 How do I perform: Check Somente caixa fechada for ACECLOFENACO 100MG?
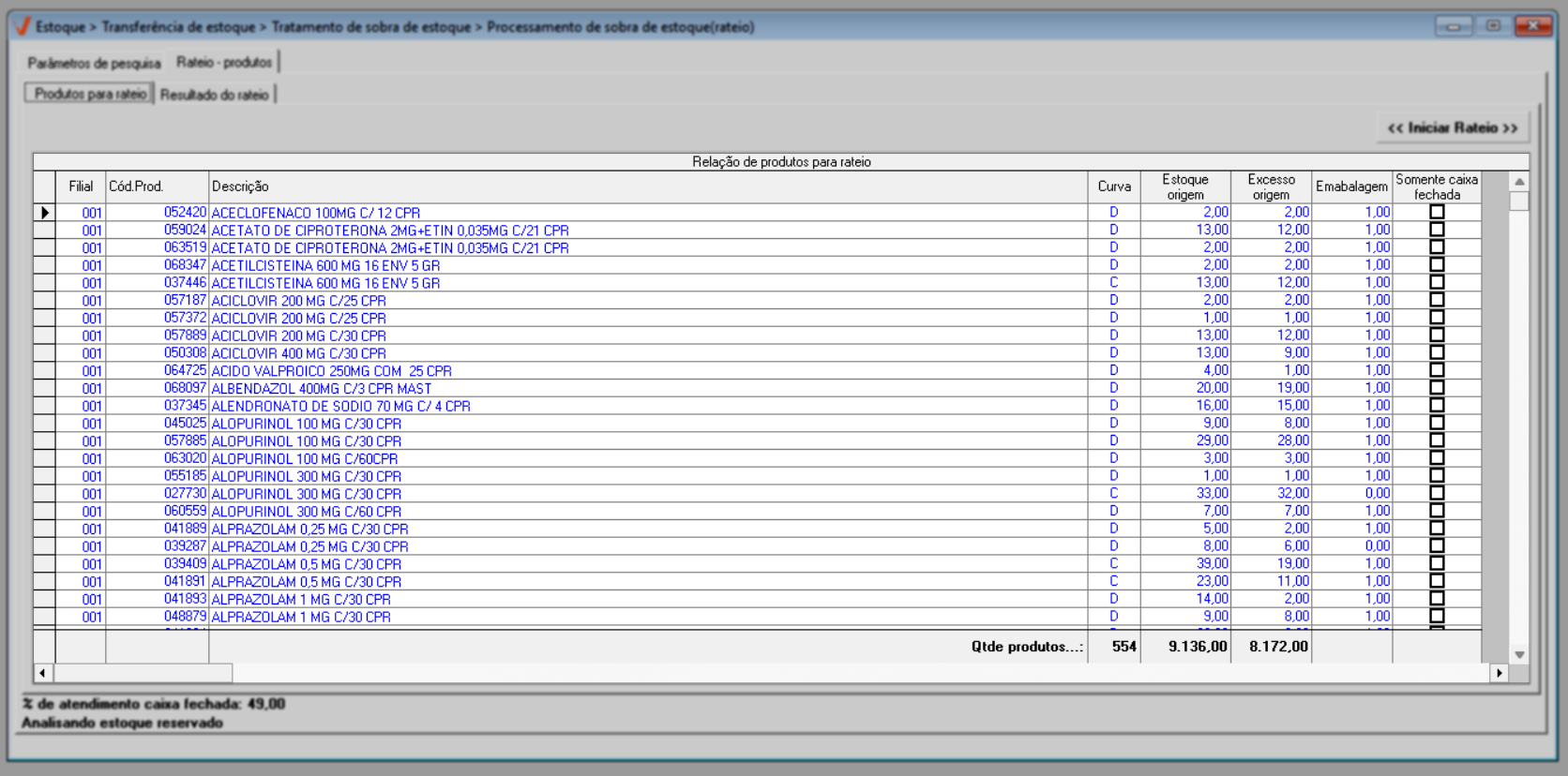click(x=1437, y=212)
